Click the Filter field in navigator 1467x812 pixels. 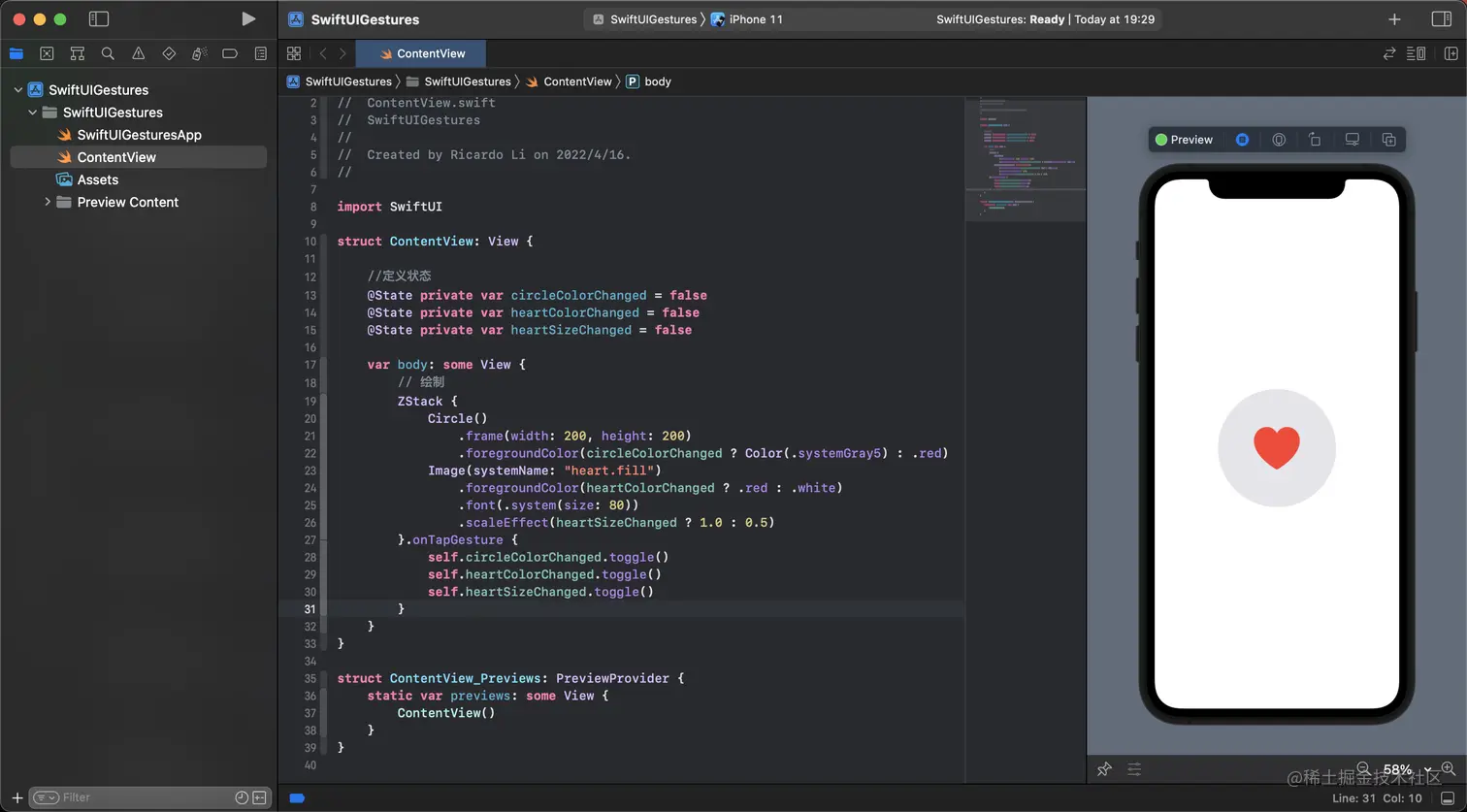coord(136,797)
